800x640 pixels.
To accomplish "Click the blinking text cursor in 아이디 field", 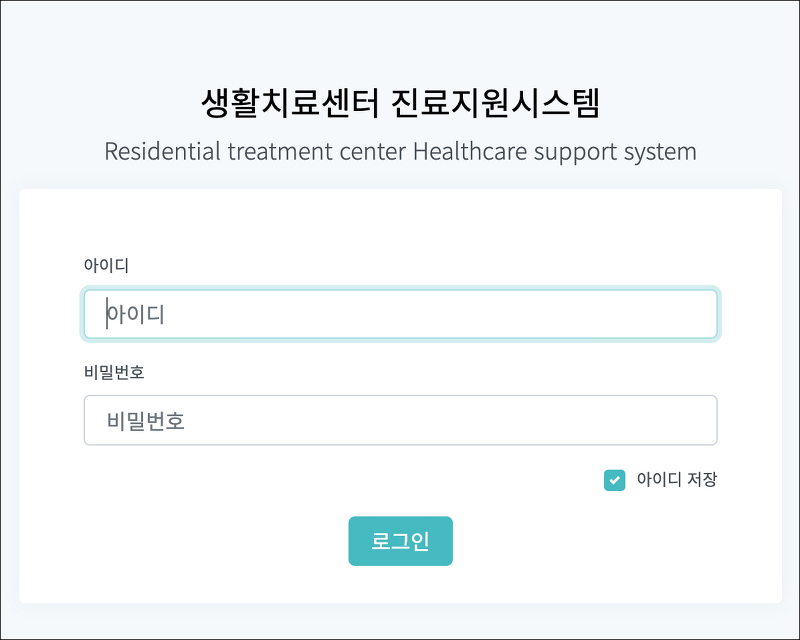I will 107,313.
